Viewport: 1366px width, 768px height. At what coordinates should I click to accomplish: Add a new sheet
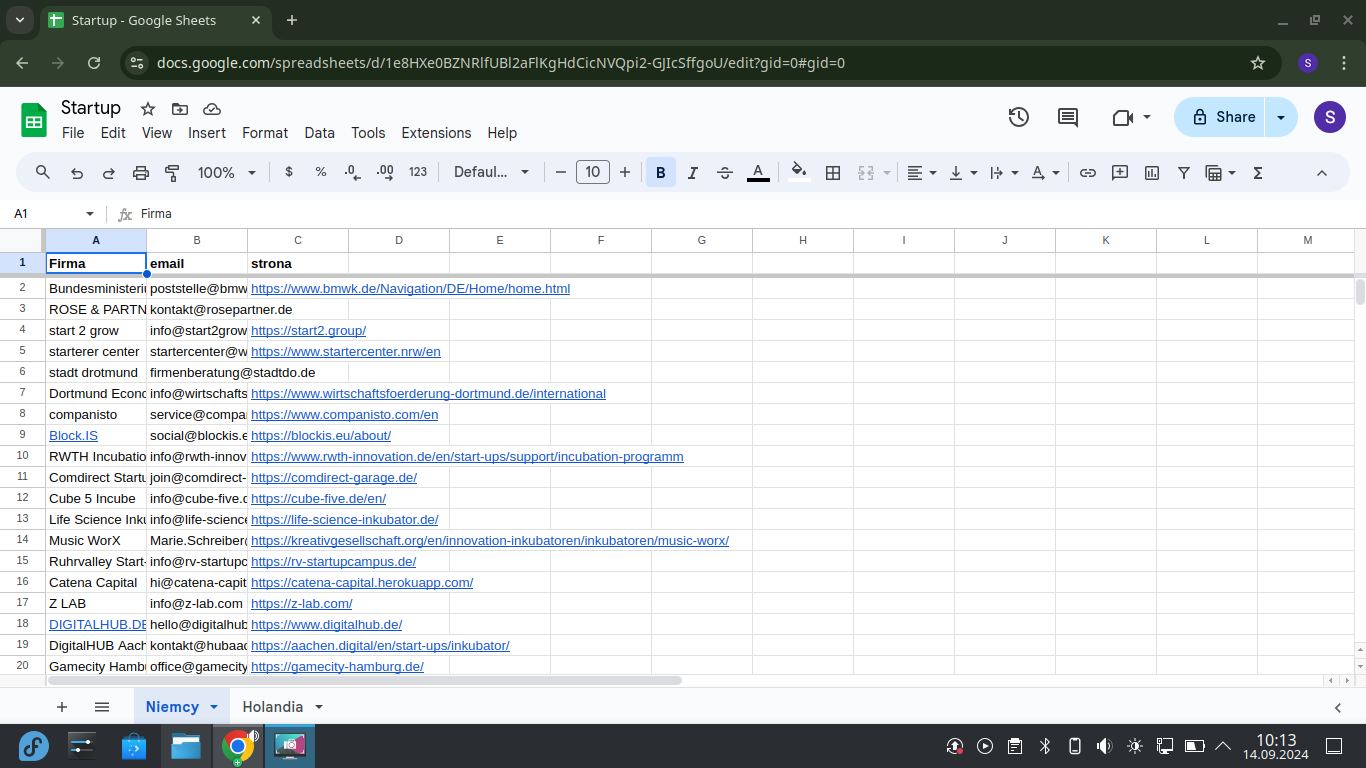point(62,707)
